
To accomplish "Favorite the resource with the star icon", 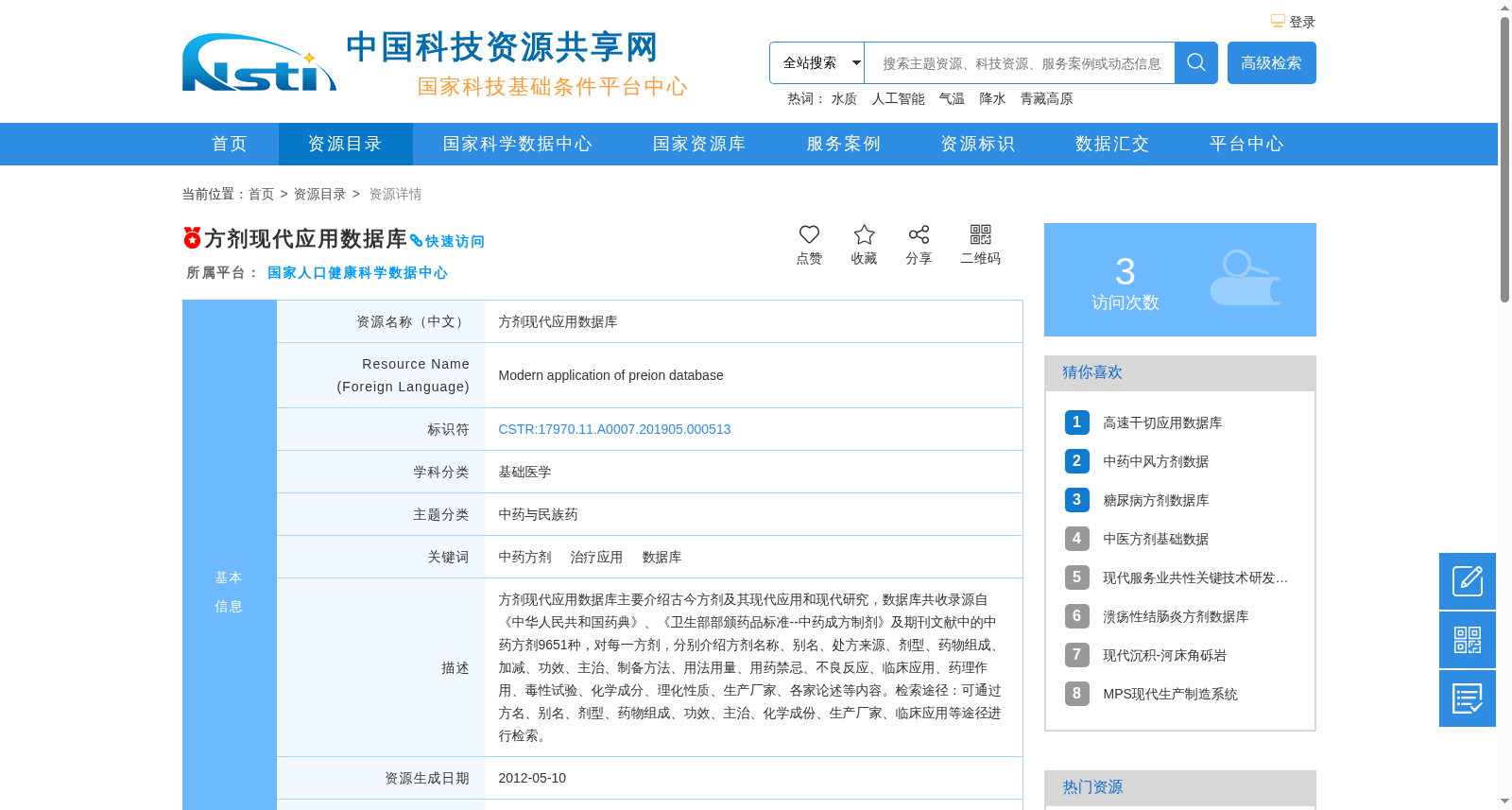I will coord(864,234).
